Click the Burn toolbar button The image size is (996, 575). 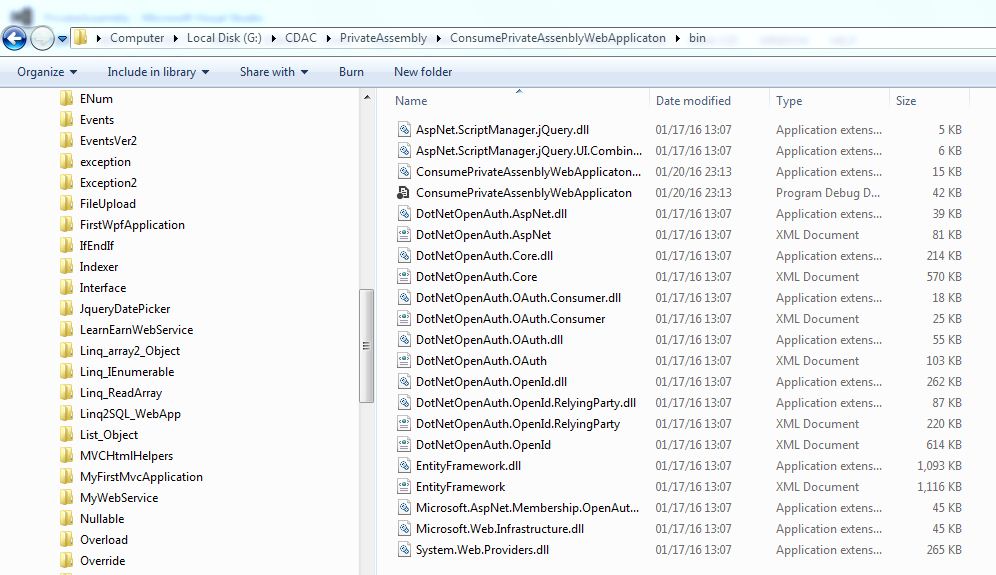click(351, 72)
